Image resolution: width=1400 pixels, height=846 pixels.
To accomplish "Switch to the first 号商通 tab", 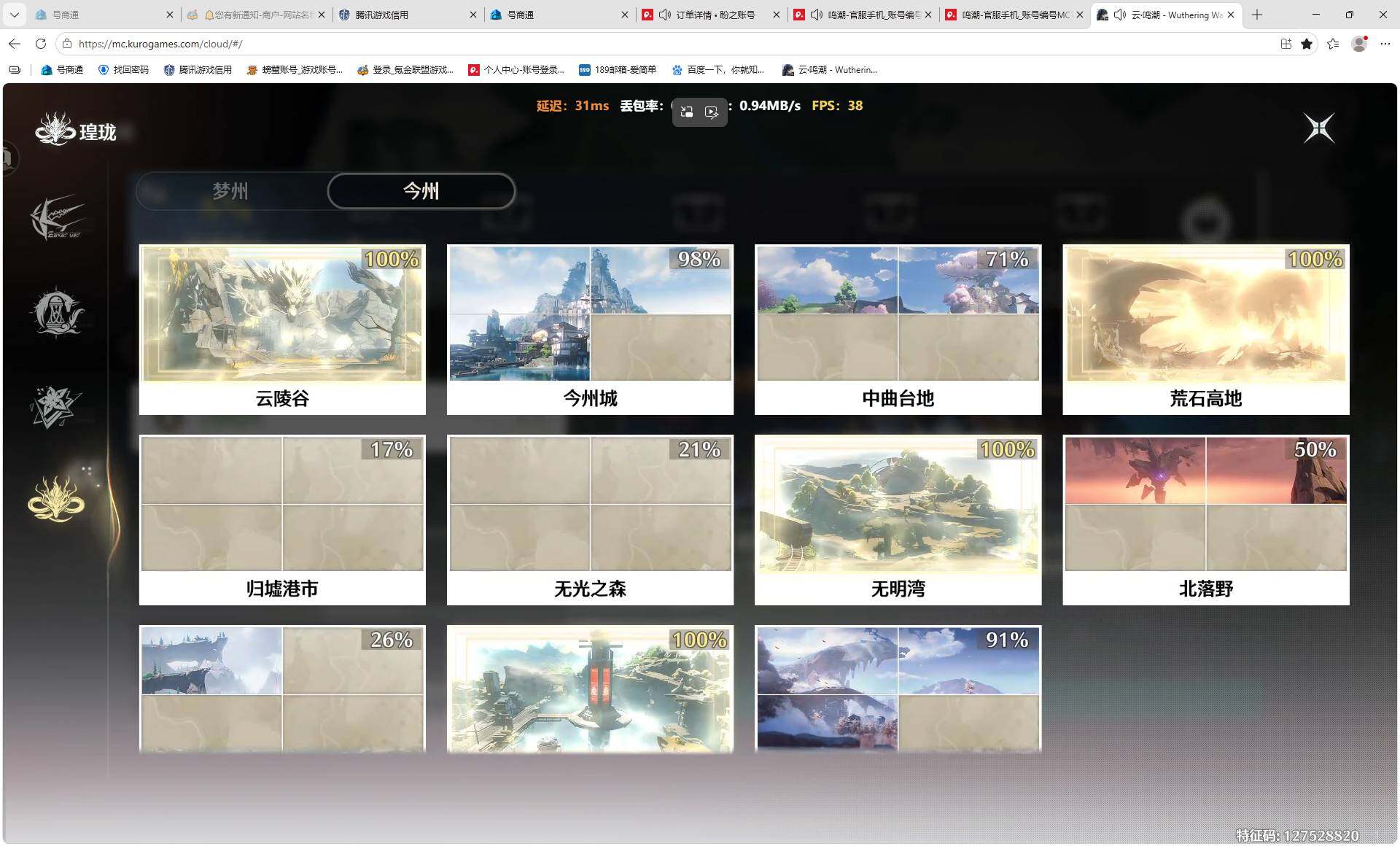I will tap(104, 15).
